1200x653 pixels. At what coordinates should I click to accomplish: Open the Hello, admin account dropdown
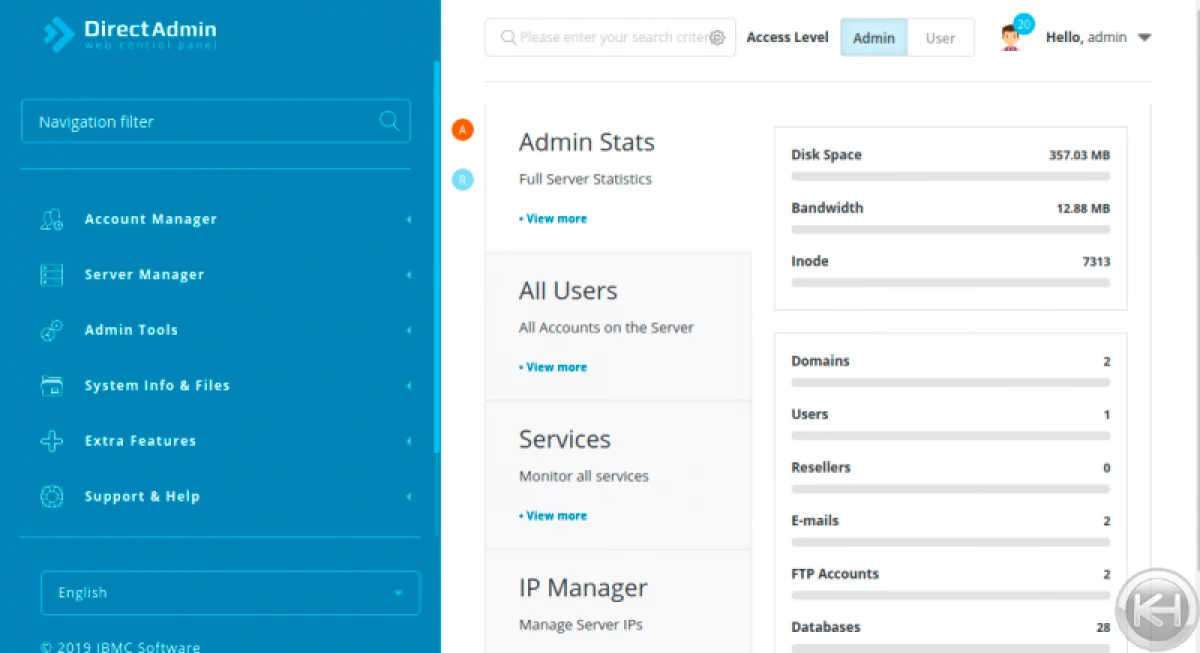pyautogui.click(x=1098, y=37)
